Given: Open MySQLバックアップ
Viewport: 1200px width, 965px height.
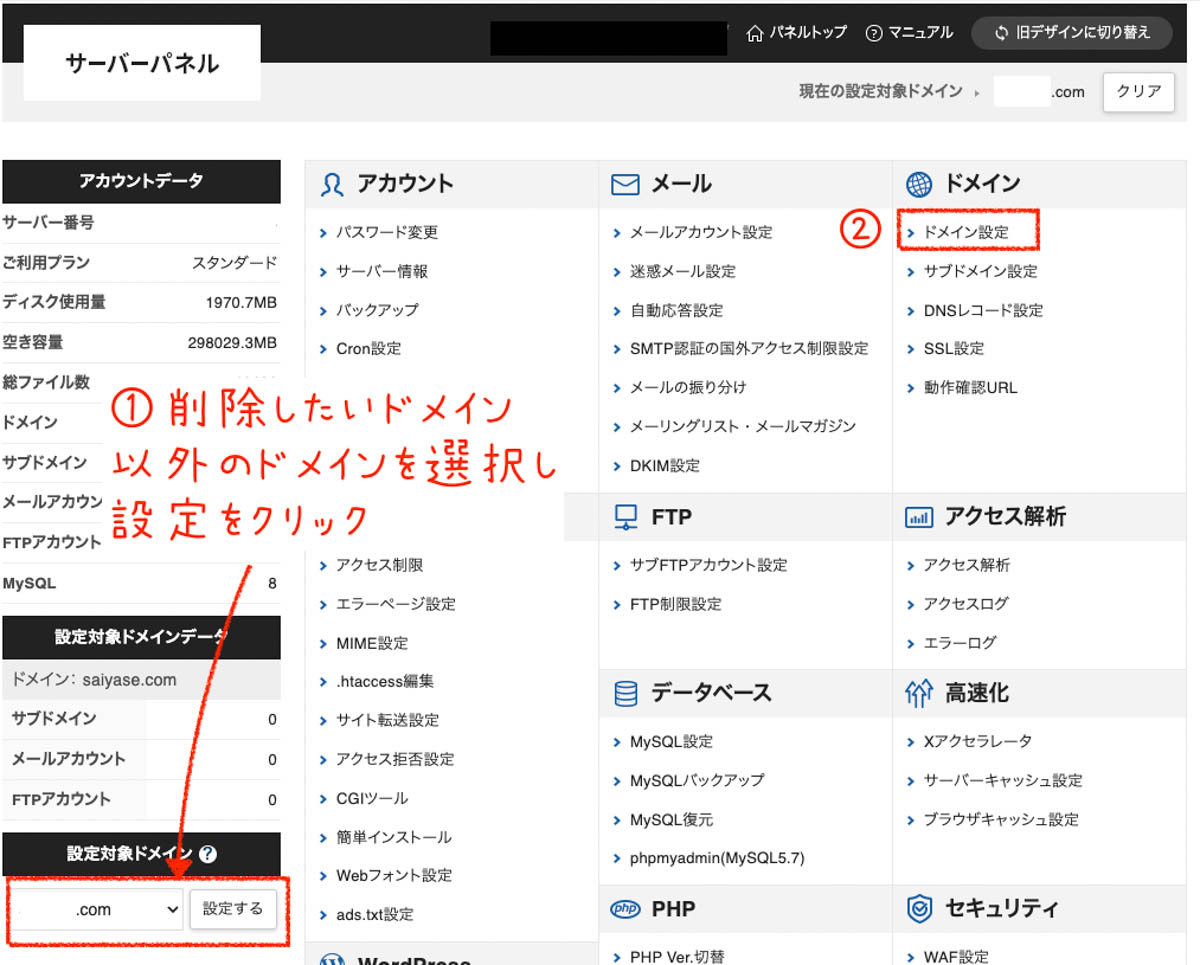Looking at the screenshot, I should (x=697, y=780).
